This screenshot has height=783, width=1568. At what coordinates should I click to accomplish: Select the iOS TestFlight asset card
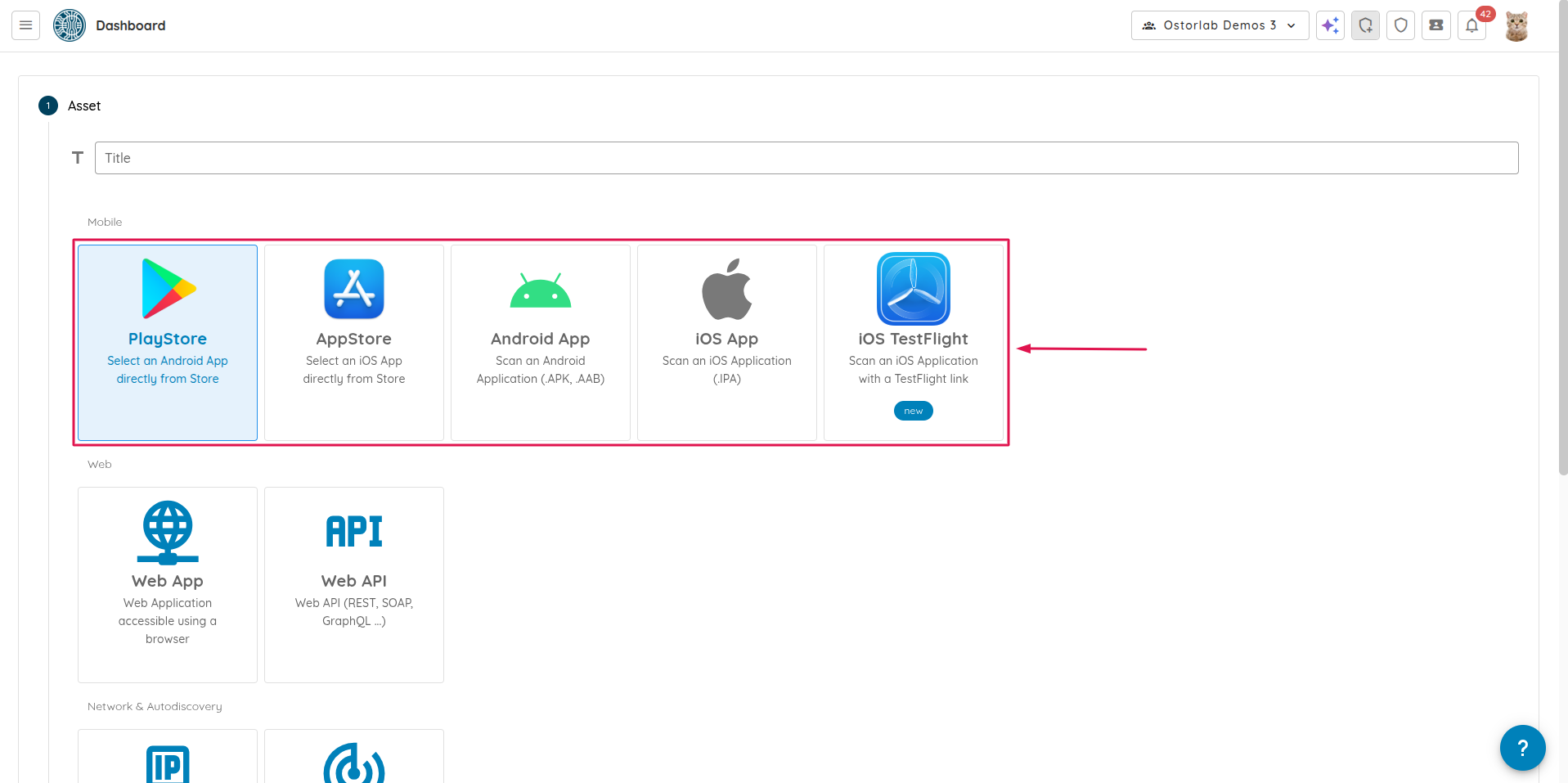coord(914,343)
